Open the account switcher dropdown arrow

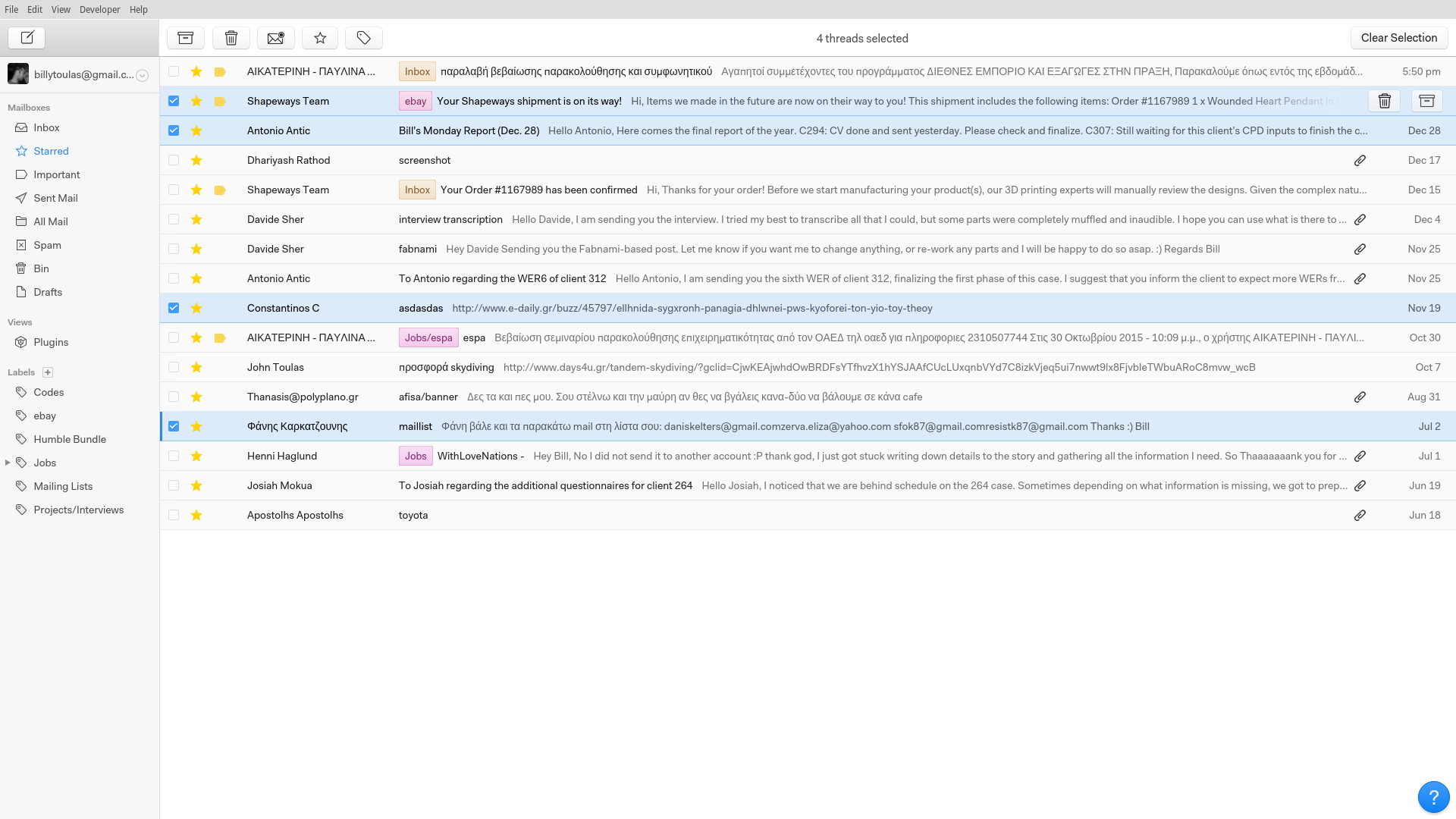[142, 75]
